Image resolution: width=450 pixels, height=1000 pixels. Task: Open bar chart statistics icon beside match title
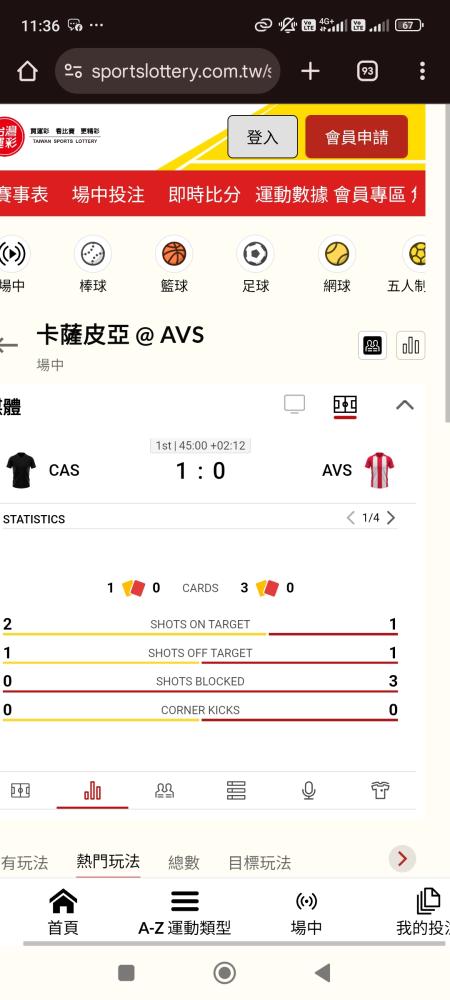click(x=411, y=346)
